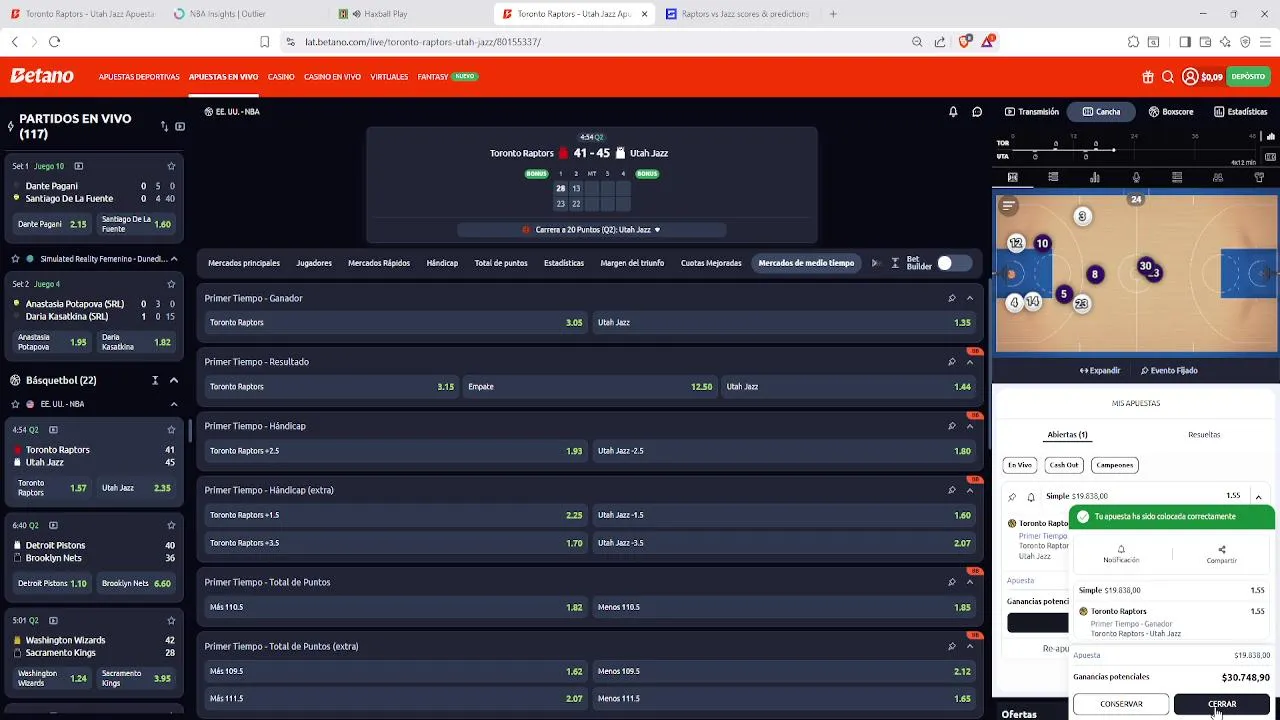Pin the Primer Tiempo - Ganador market

(x=952, y=298)
